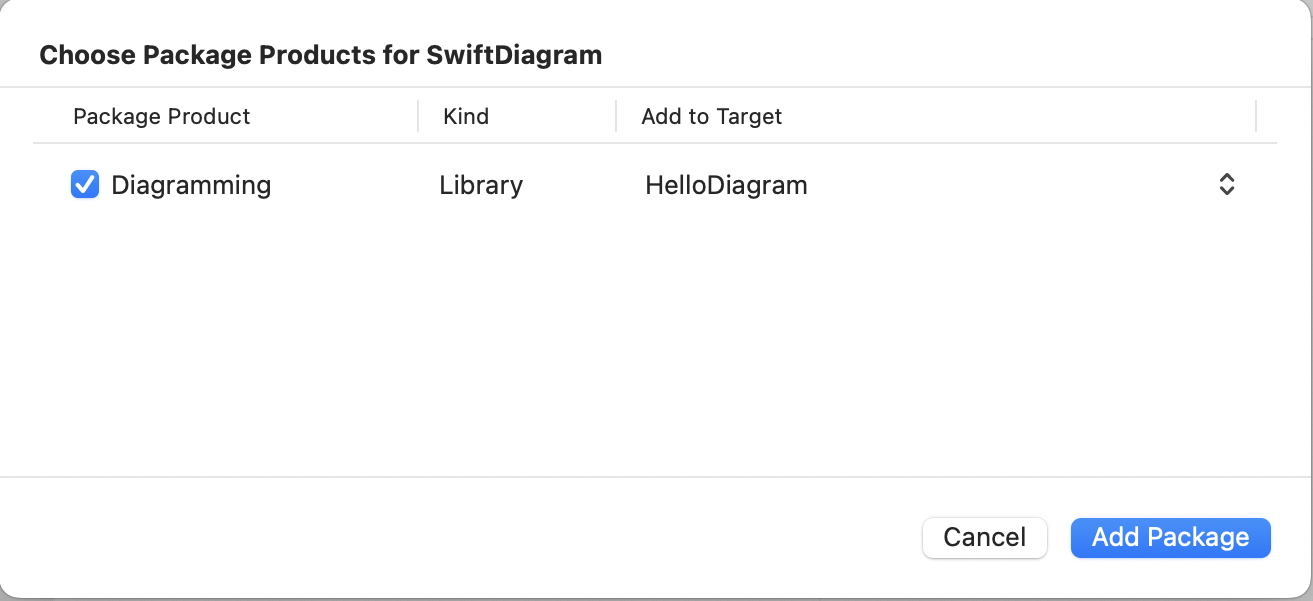This screenshot has height=601, width=1313.
Task: Click the empty space between HelloDiagram and its chevron
Action: 1010,185
